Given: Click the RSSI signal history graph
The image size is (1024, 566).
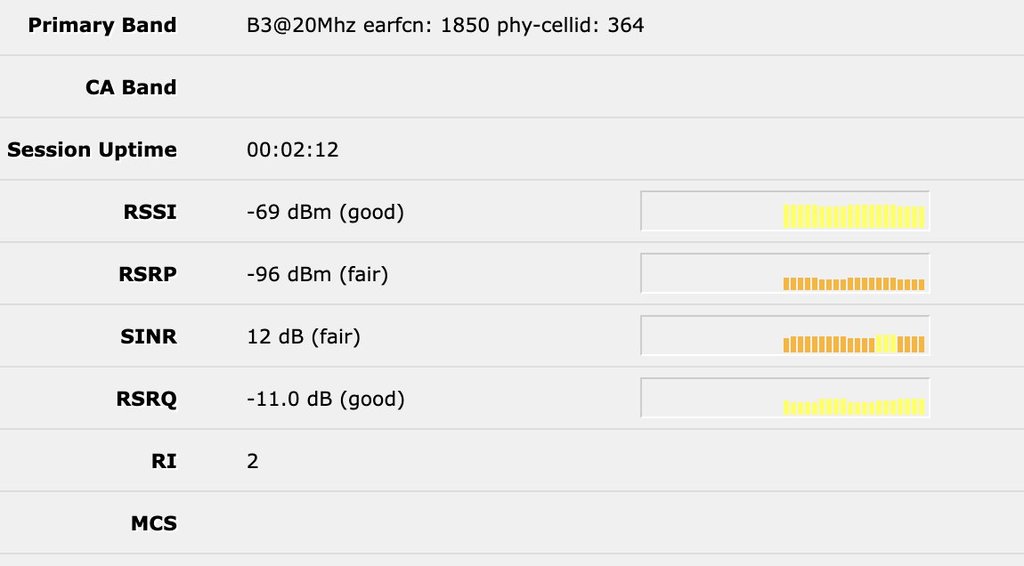Looking at the screenshot, I should (x=785, y=211).
